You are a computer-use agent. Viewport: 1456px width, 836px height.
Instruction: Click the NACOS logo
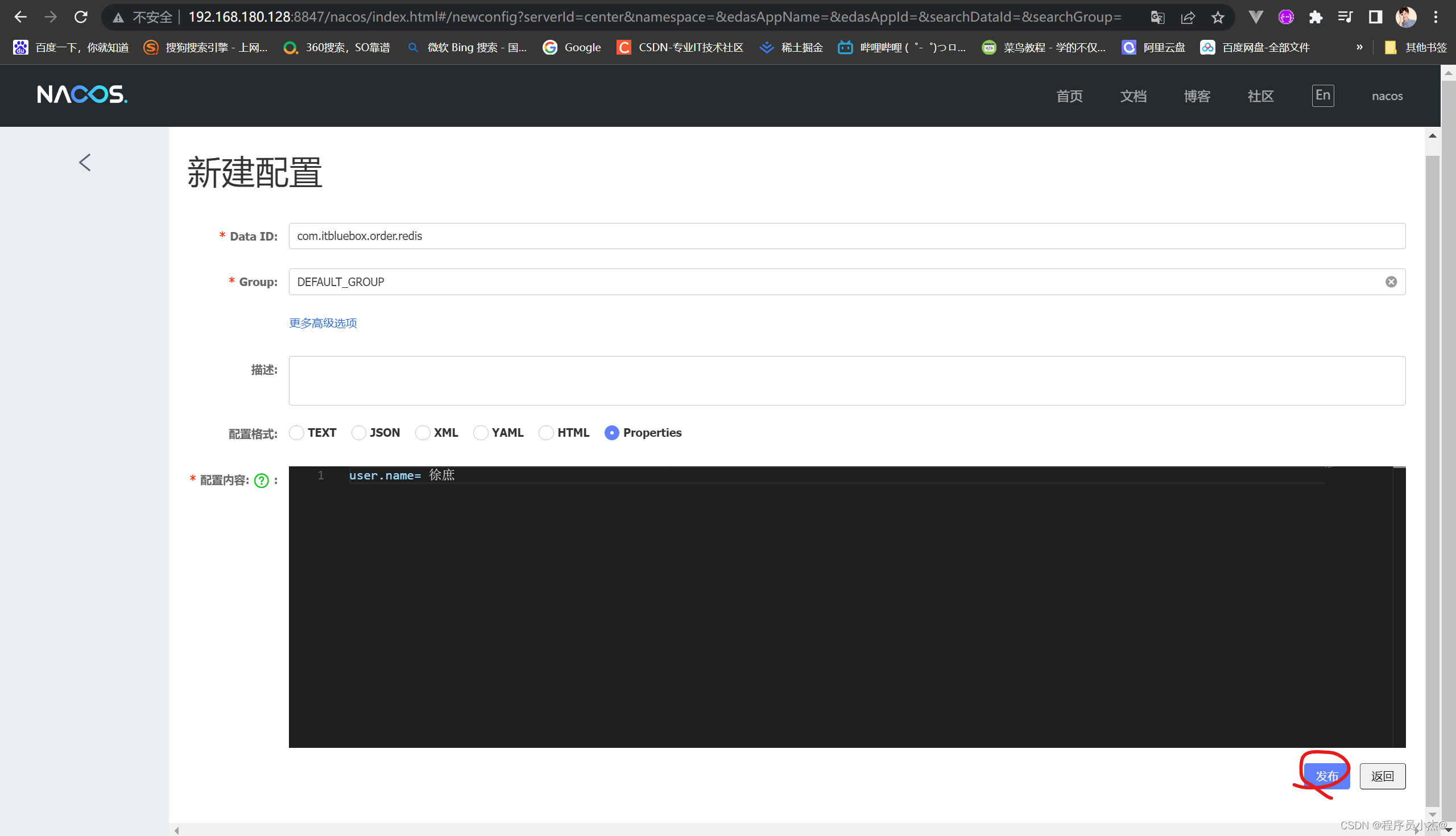coord(82,95)
